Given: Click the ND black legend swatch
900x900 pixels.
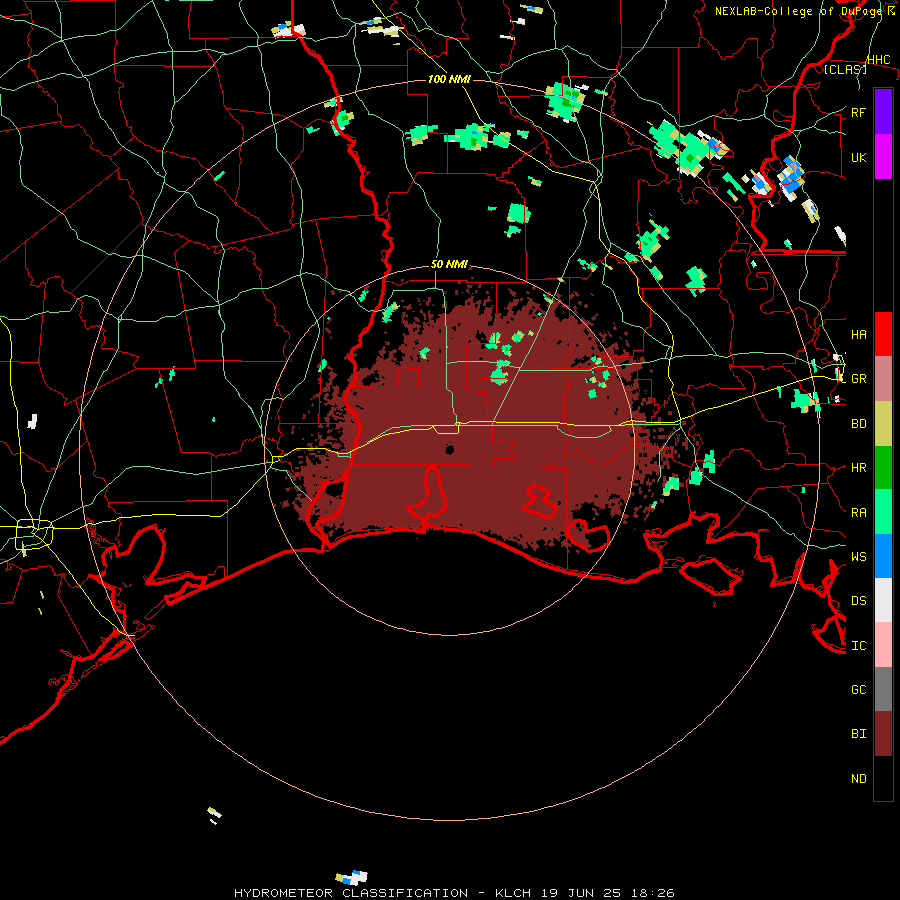Looking at the screenshot, I should pos(883,778).
